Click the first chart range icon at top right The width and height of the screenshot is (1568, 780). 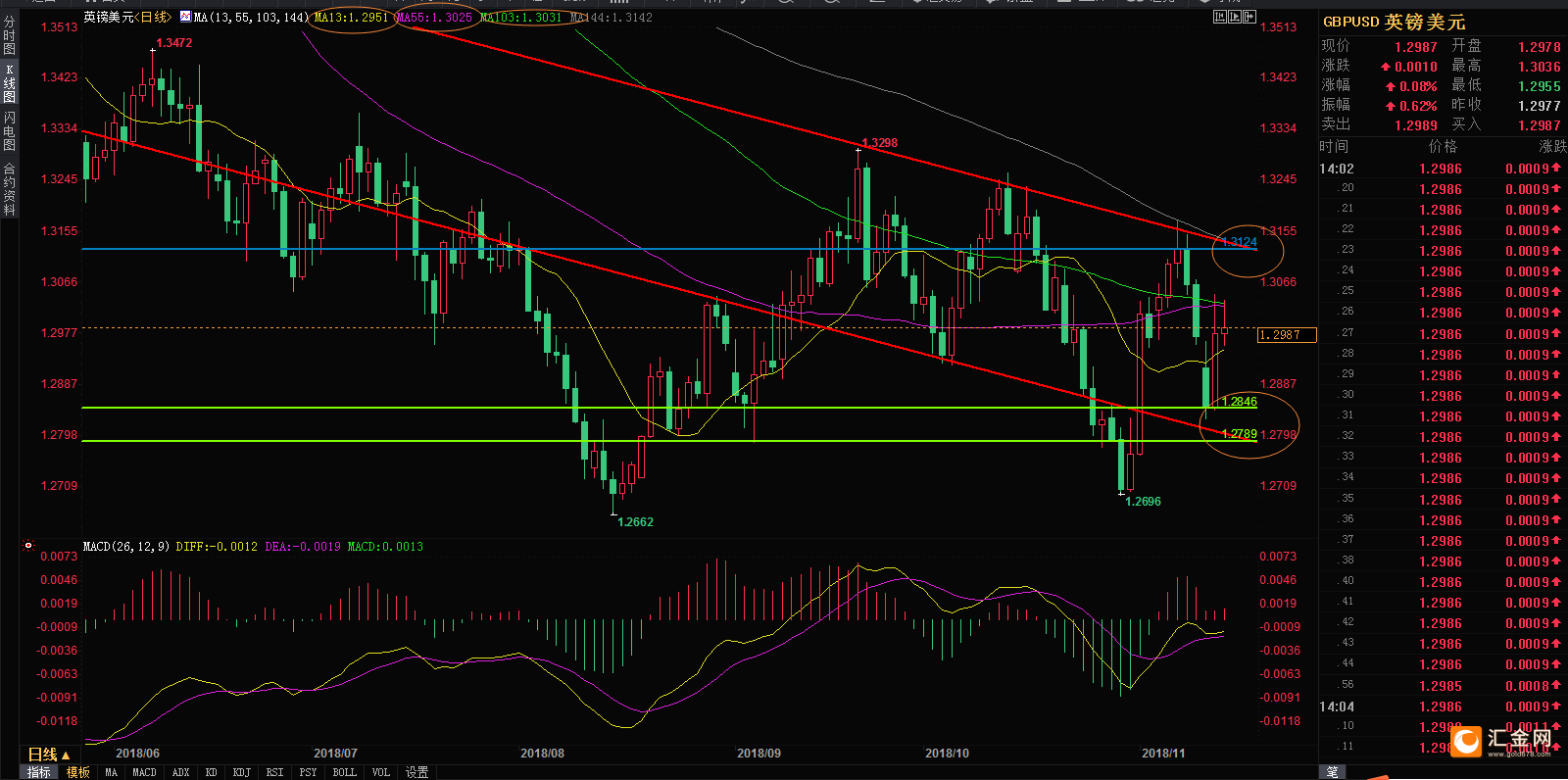(1220, 17)
